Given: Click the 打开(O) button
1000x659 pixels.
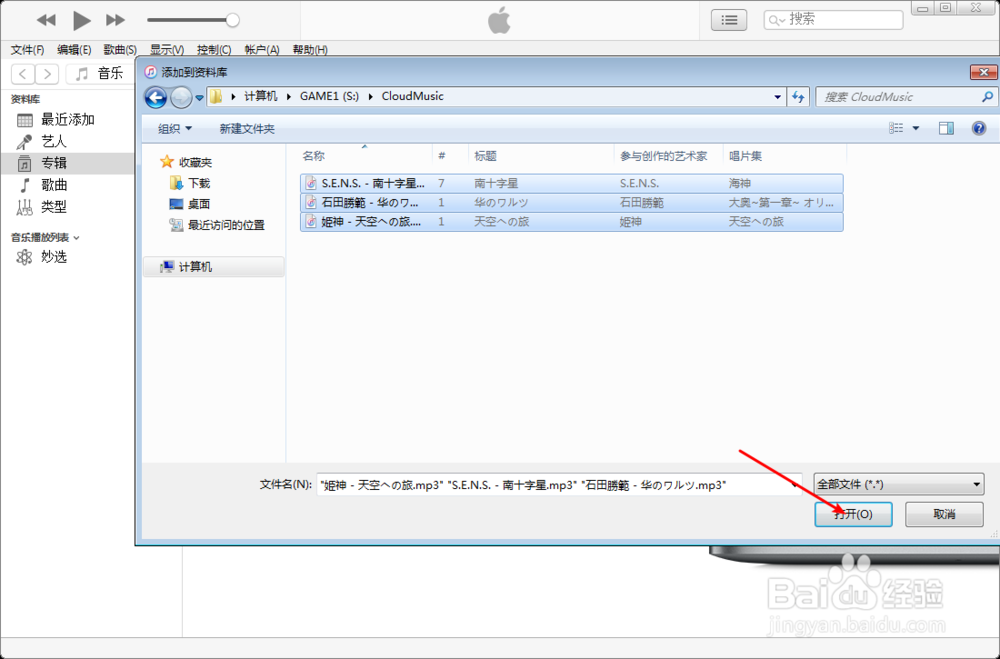Looking at the screenshot, I should point(853,514).
